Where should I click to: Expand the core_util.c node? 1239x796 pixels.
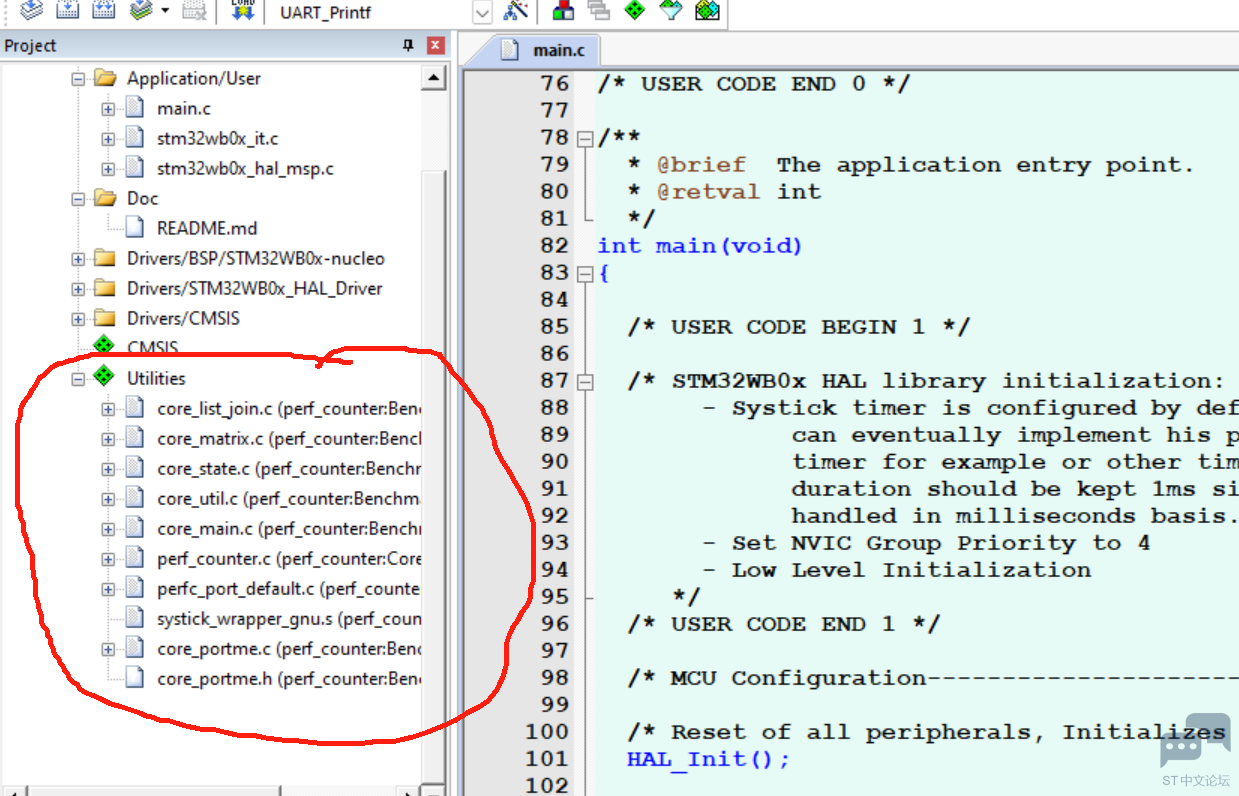click(x=108, y=498)
